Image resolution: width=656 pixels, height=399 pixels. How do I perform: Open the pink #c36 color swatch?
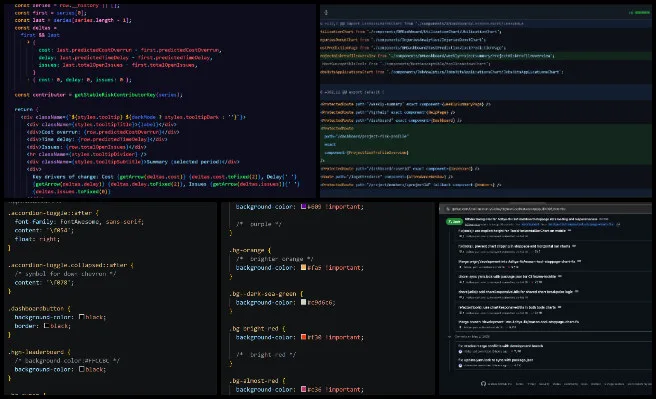[x=304, y=389]
